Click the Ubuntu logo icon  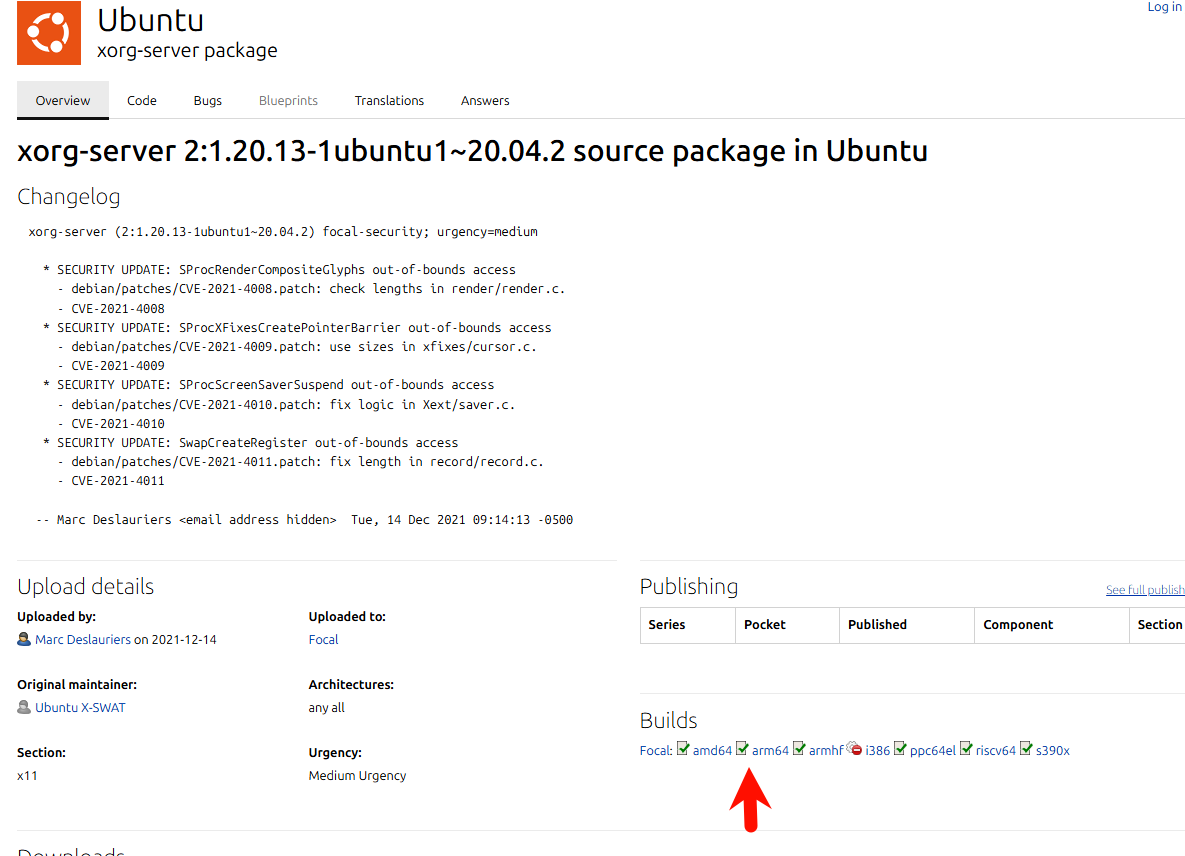pos(48,32)
